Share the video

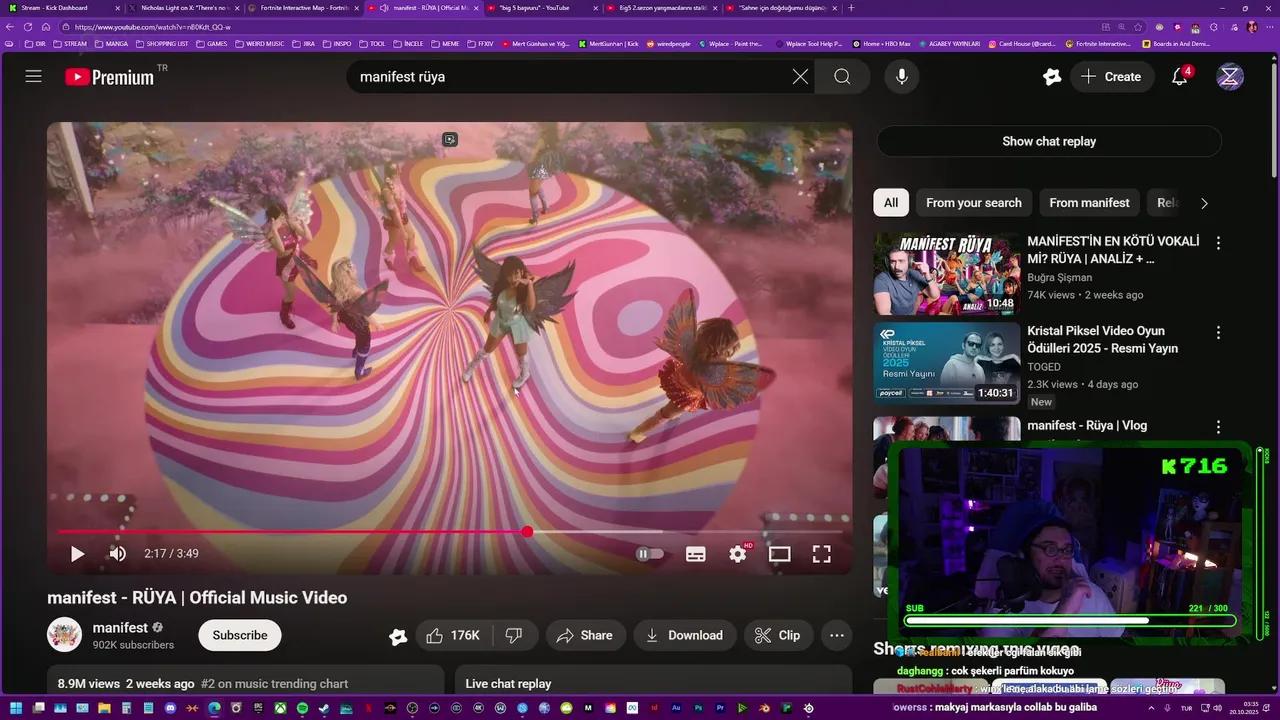tap(585, 635)
